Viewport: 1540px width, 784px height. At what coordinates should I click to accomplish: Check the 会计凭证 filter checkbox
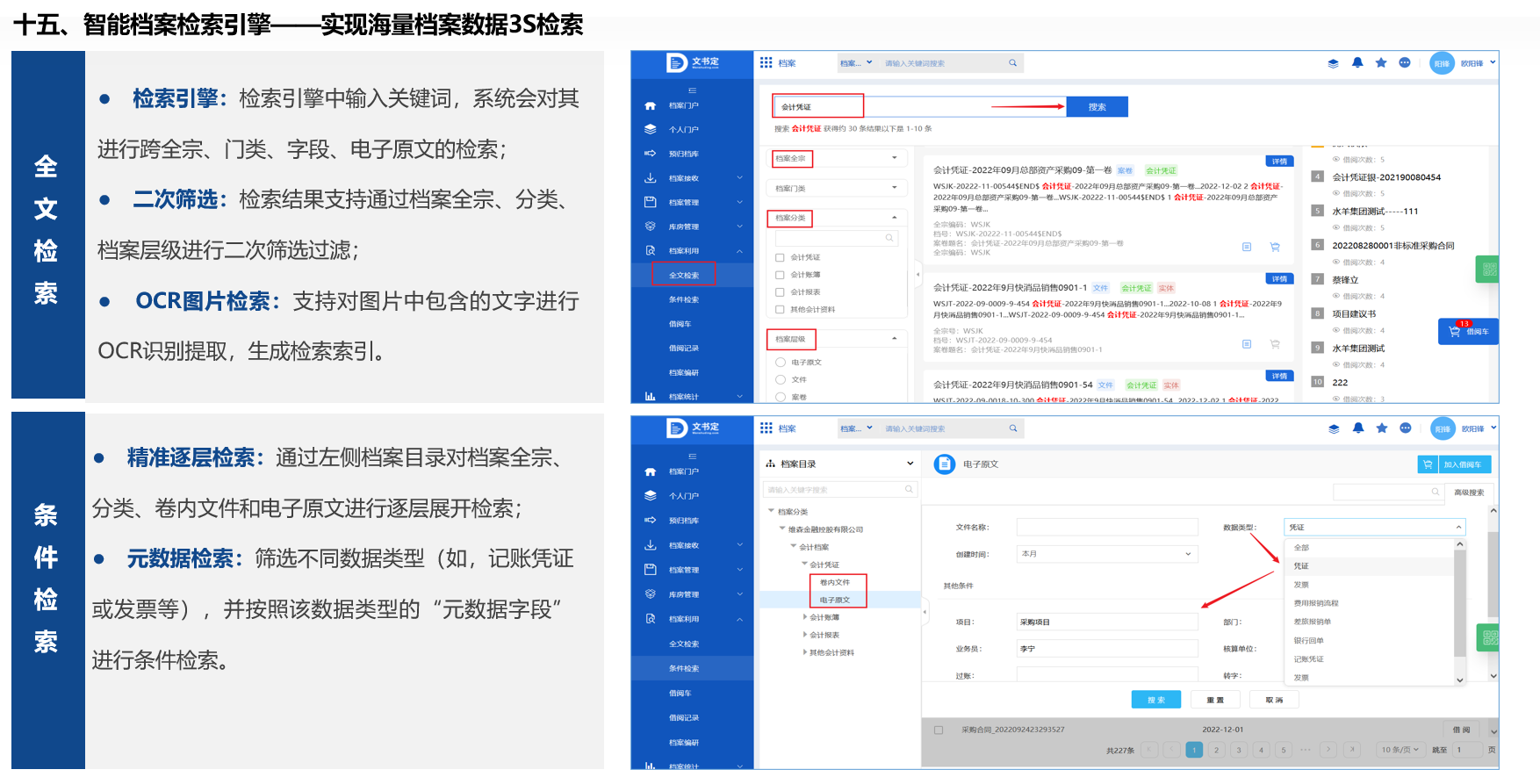click(780, 257)
